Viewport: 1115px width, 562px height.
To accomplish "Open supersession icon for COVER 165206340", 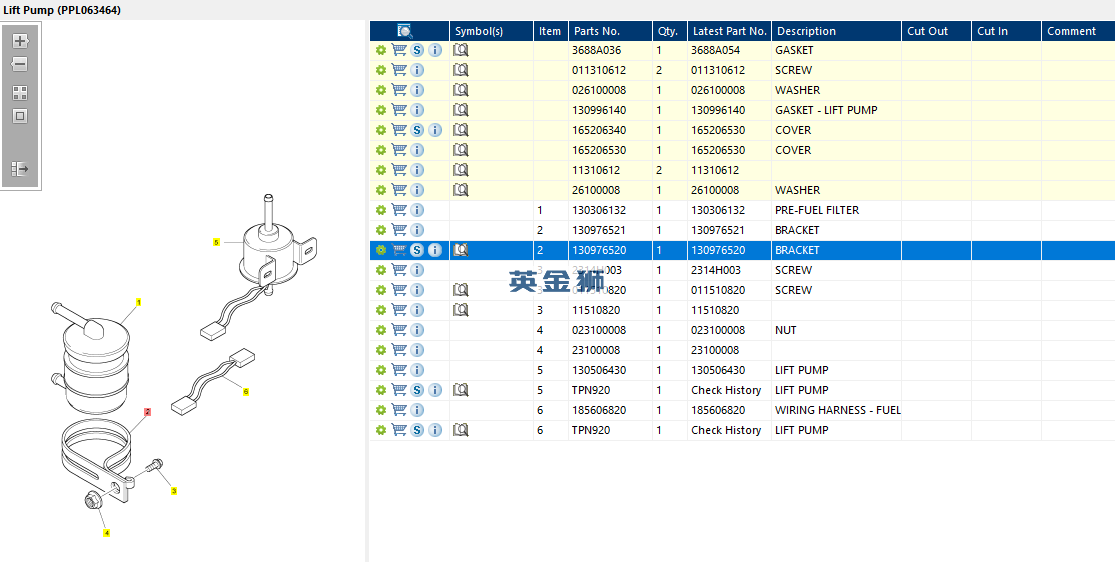I will (x=417, y=129).
